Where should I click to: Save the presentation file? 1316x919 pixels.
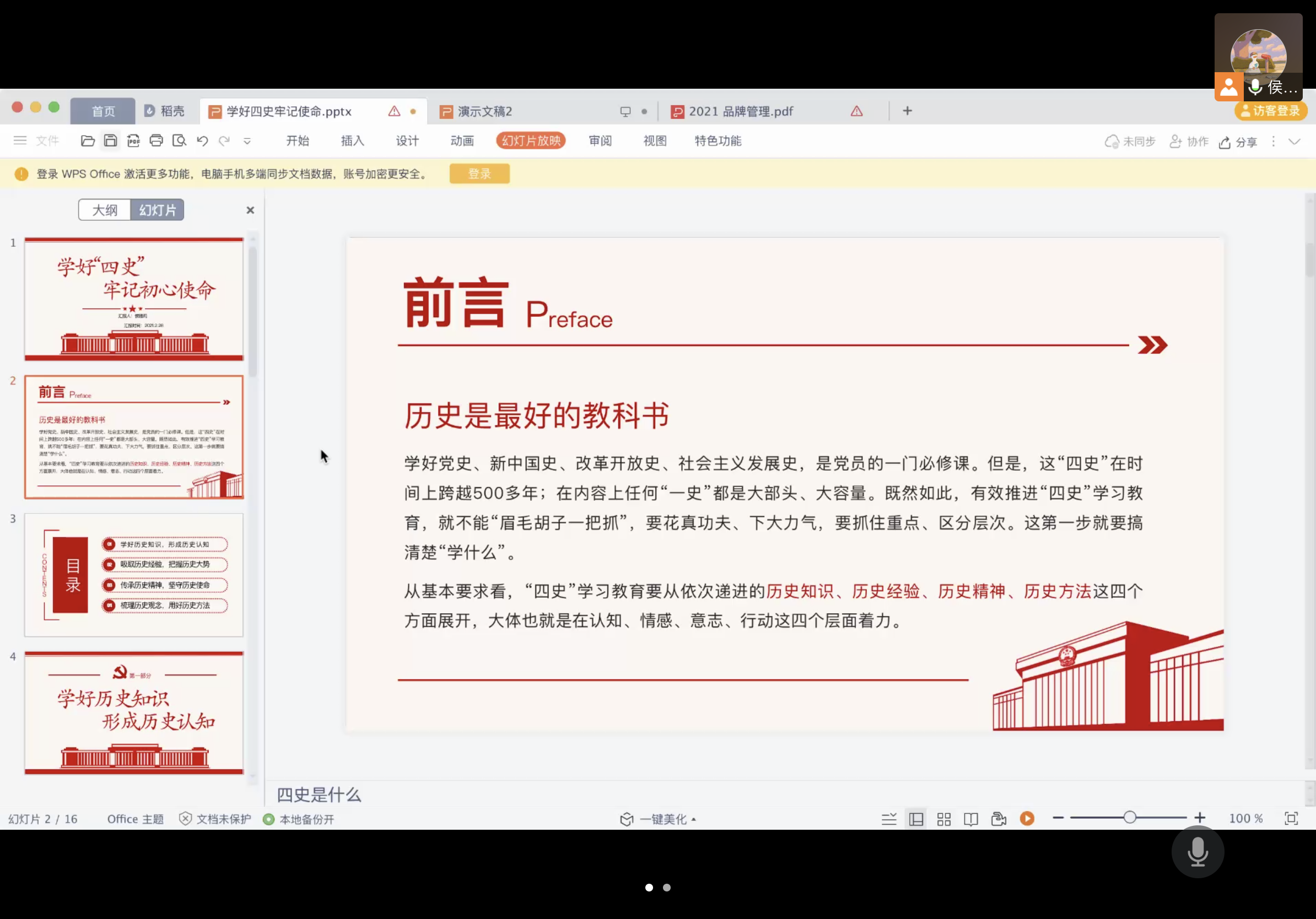click(x=111, y=140)
